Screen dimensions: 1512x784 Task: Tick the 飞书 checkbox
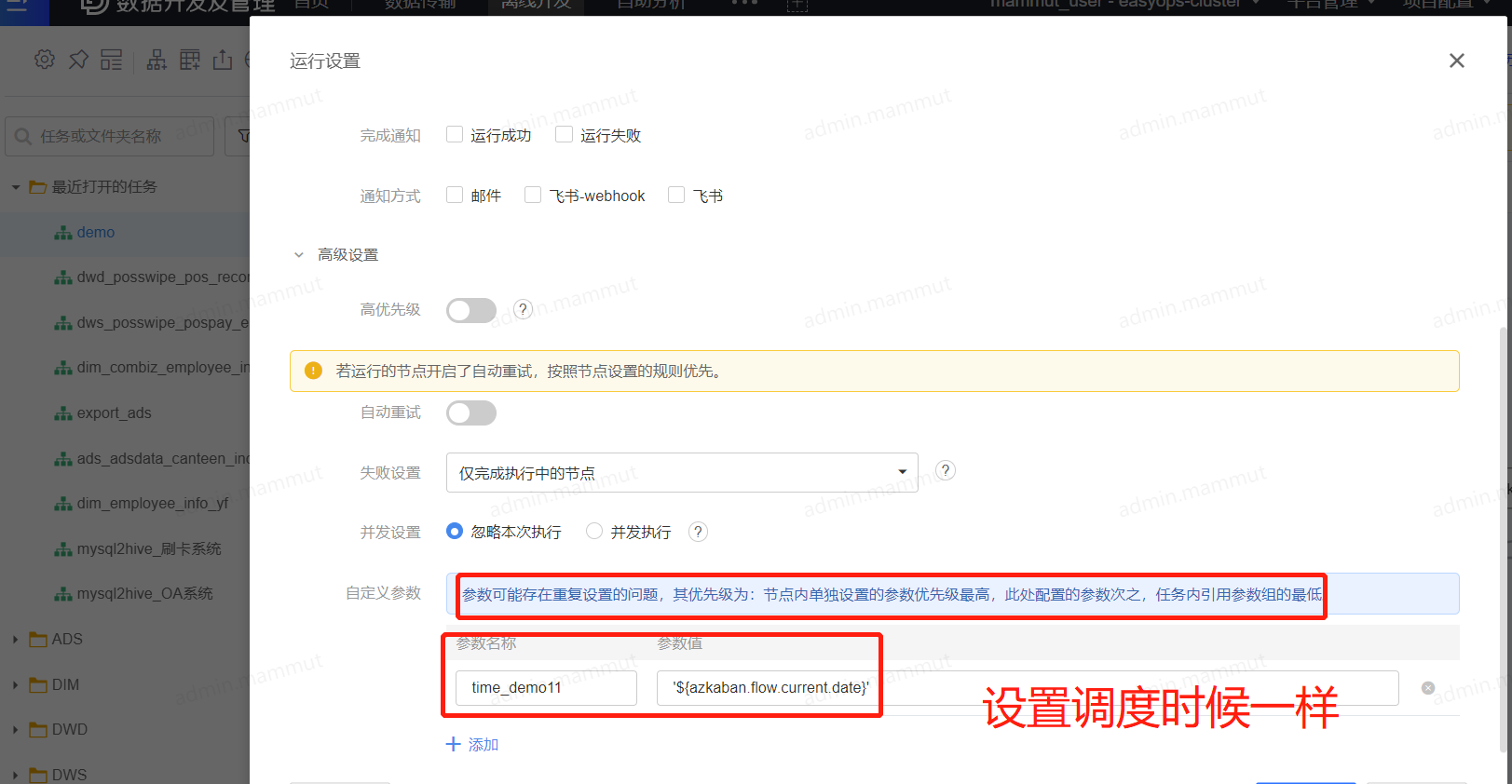pyautogui.click(x=676, y=195)
